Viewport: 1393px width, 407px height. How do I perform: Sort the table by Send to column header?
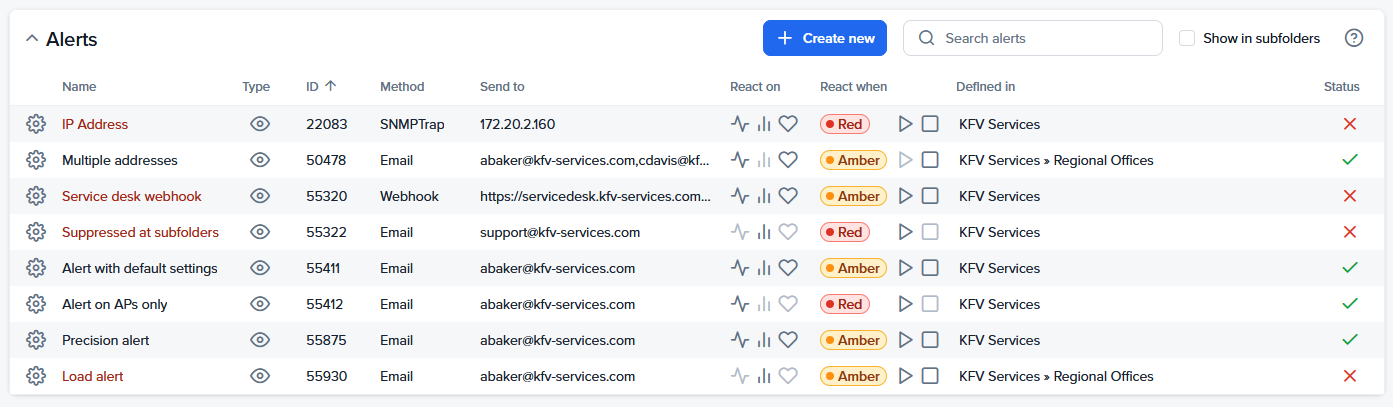pos(502,87)
